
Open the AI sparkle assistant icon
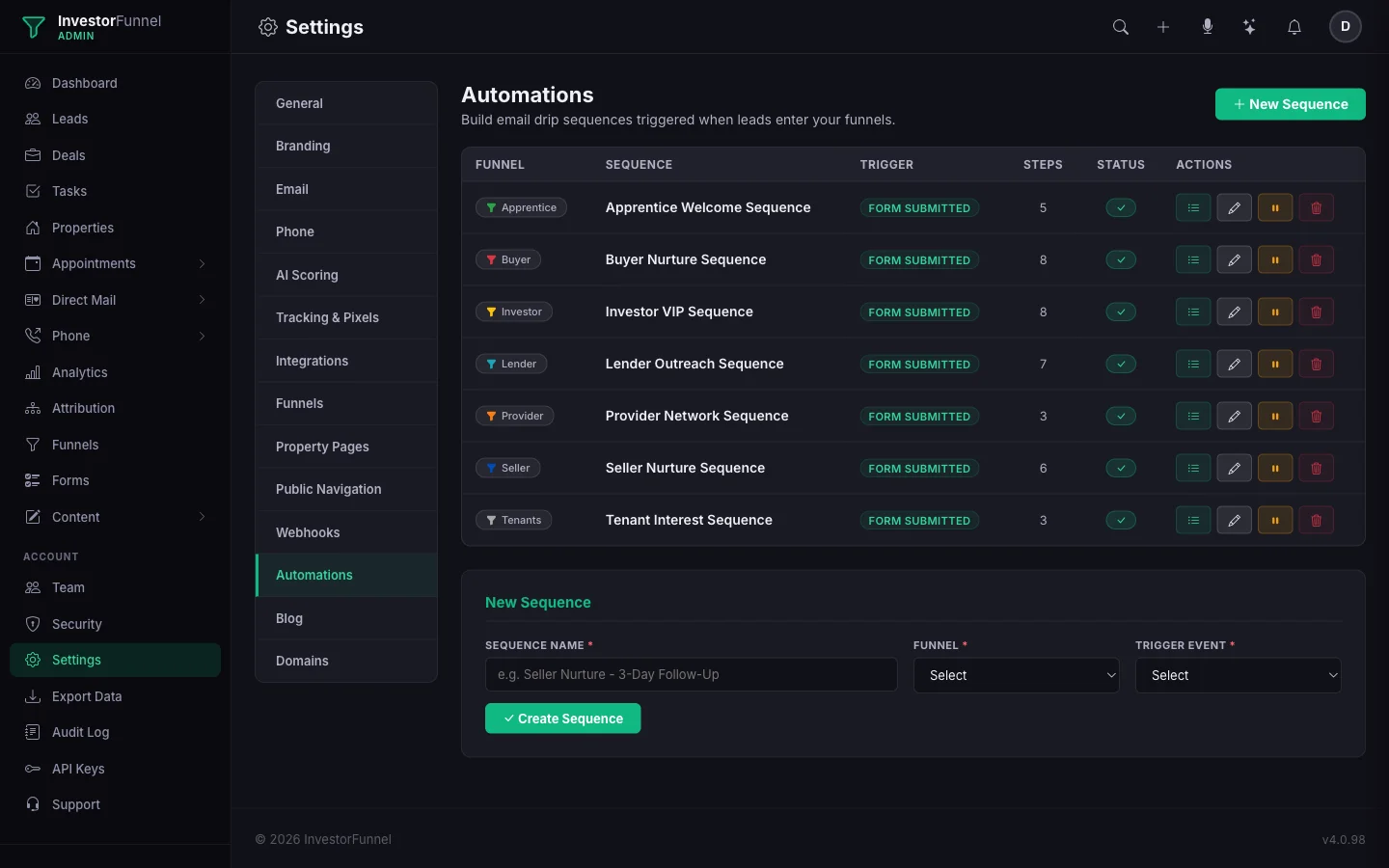click(1249, 27)
